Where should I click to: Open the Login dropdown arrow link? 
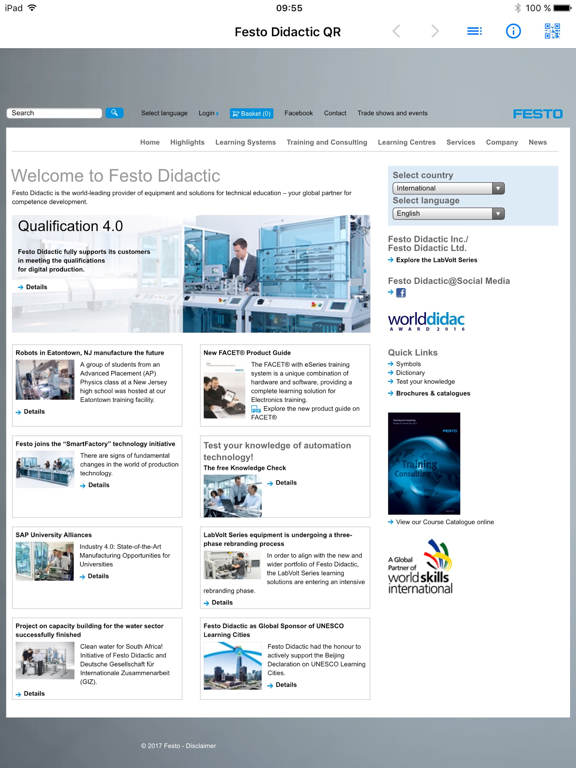[208, 113]
